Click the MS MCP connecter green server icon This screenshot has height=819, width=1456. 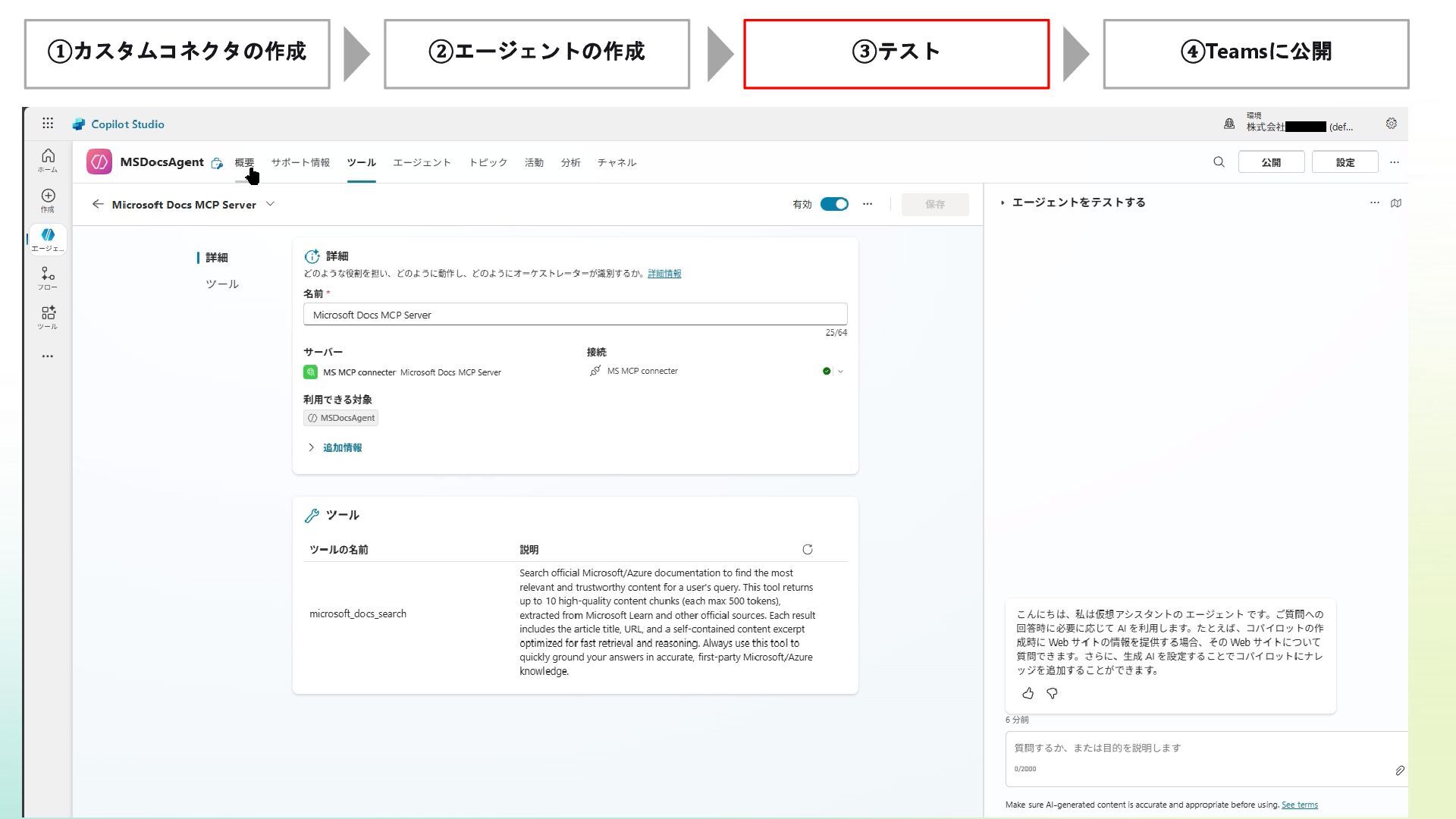[310, 372]
